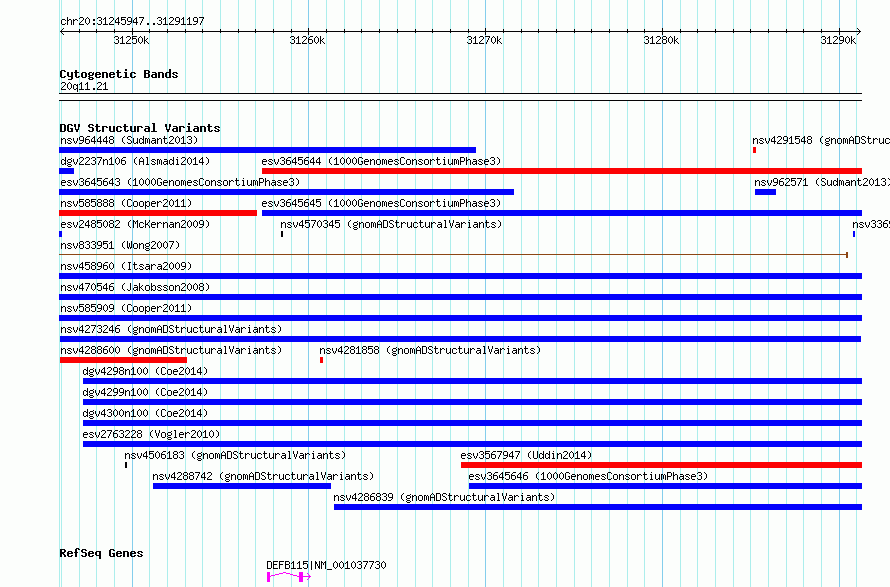Viewport: 890px width, 587px height.
Task: Open the esv3567947 (Uddin2014) label
Action: pos(526,455)
